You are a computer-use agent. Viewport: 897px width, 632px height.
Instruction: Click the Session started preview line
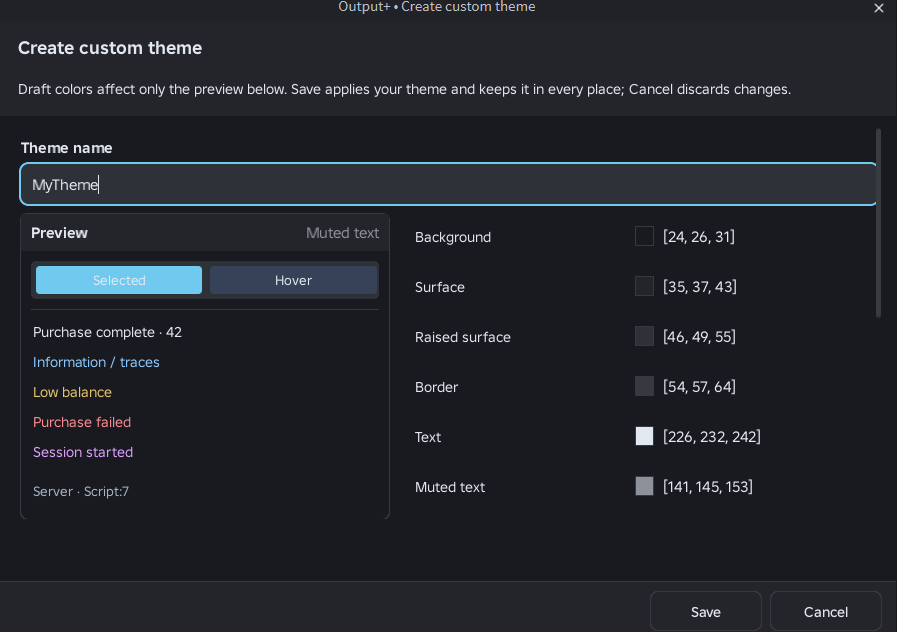83,452
